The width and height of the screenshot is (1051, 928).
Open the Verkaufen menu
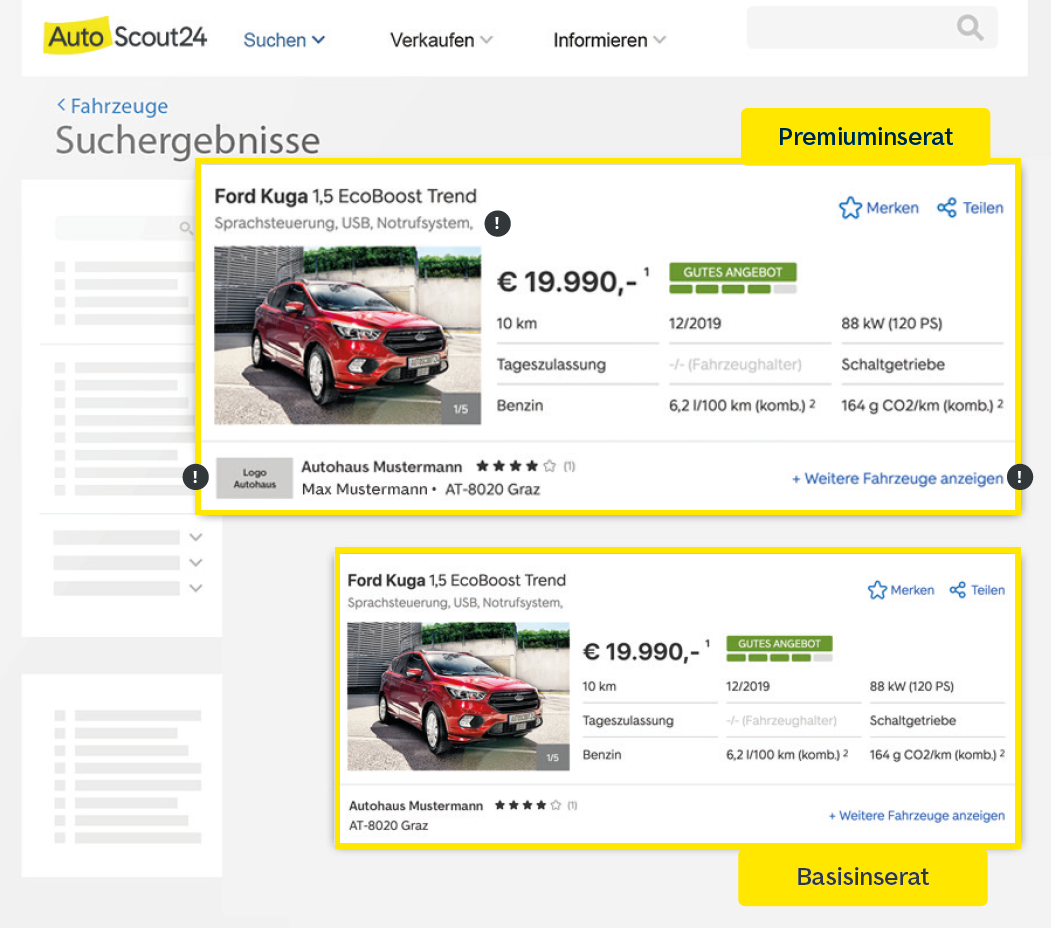[x=441, y=40]
